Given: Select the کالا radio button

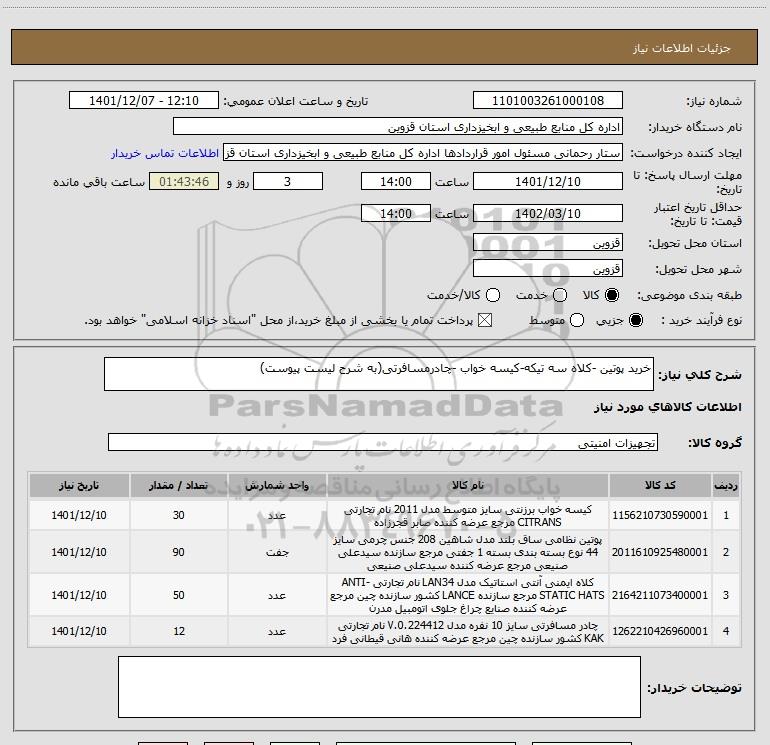Looking at the screenshot, I should pos(612,295).
